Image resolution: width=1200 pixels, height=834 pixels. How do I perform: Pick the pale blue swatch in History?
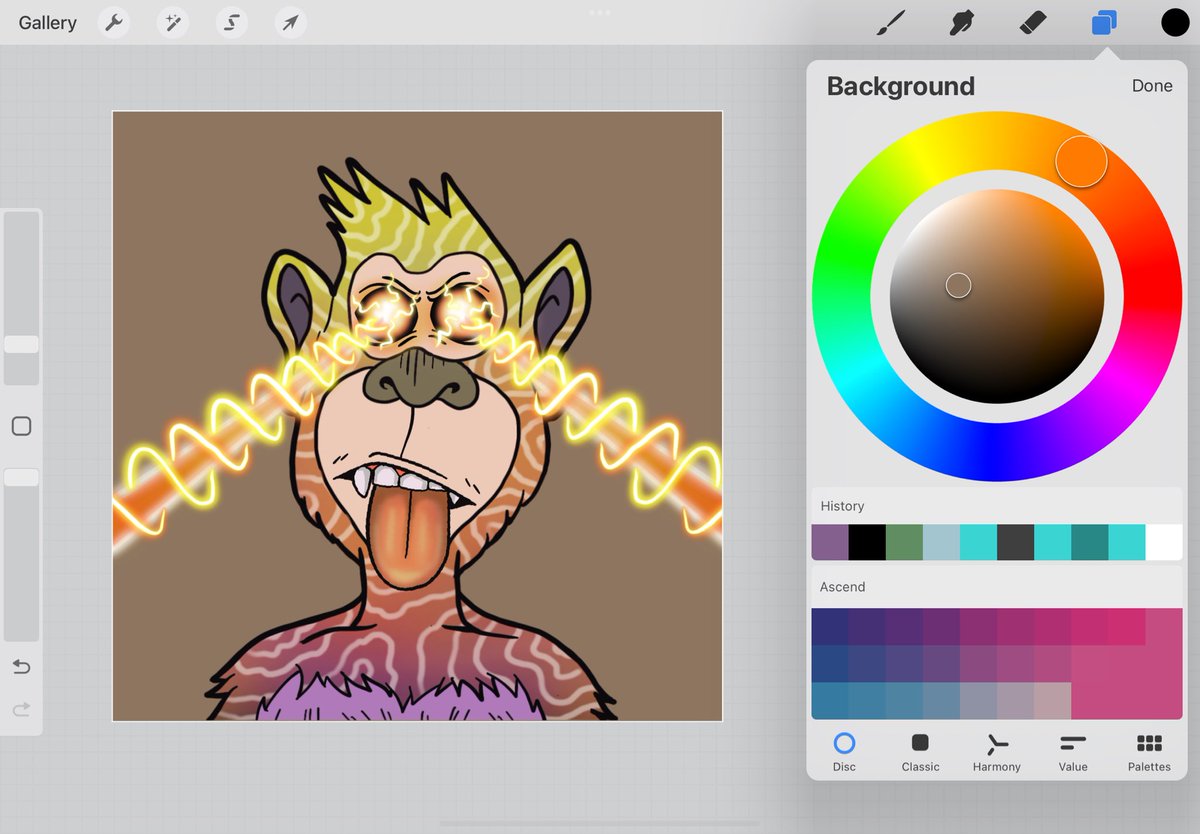coord(941,542)
